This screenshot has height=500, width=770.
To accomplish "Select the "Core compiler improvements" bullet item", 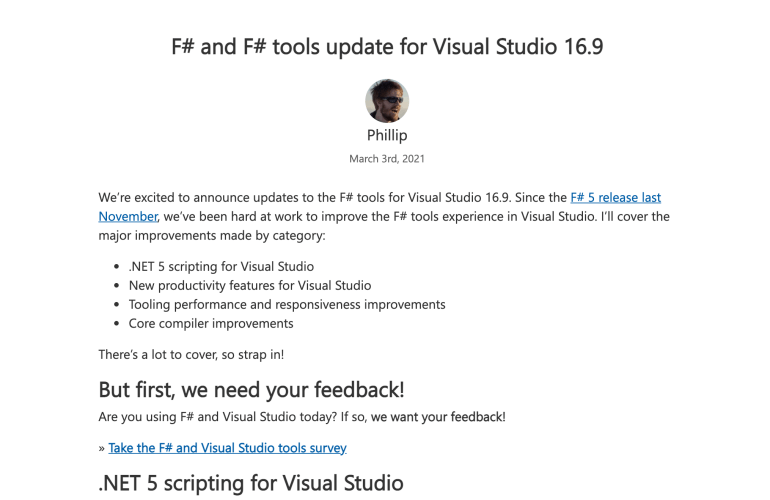I will tap(211, 324).
